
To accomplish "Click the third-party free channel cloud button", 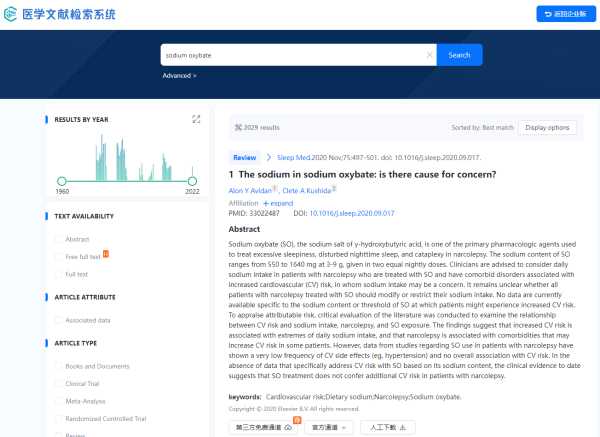I will (x=263, y=427).
